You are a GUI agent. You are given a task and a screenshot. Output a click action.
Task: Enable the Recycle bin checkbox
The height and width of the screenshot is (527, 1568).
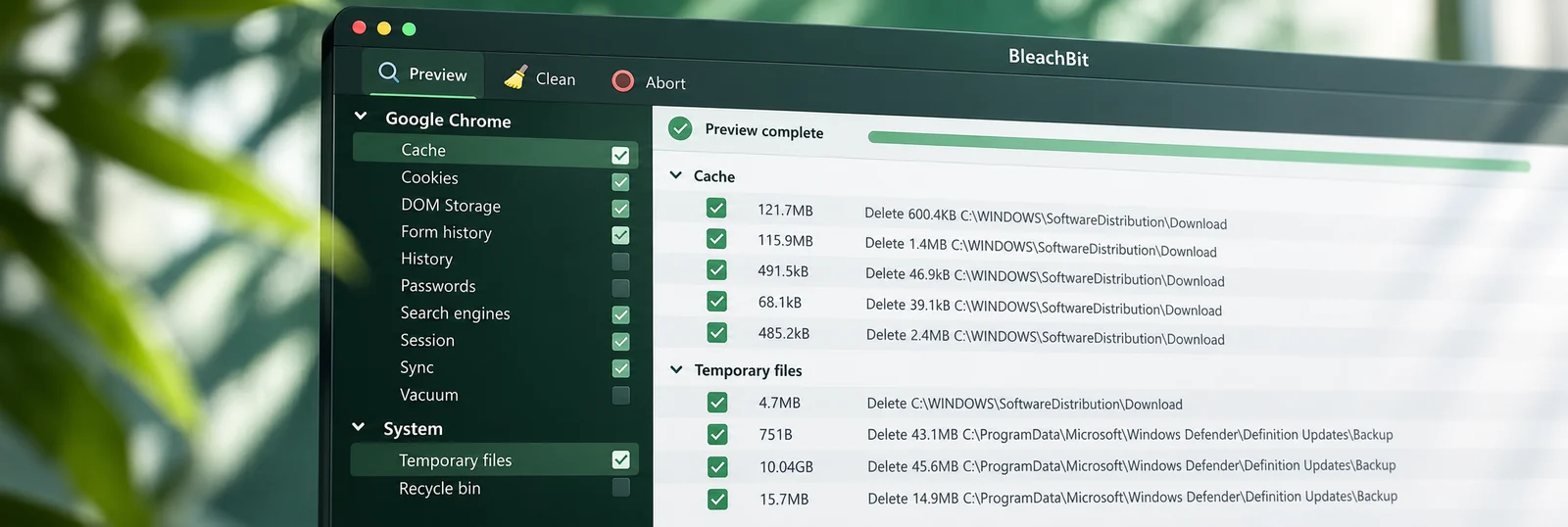[620, 487]
